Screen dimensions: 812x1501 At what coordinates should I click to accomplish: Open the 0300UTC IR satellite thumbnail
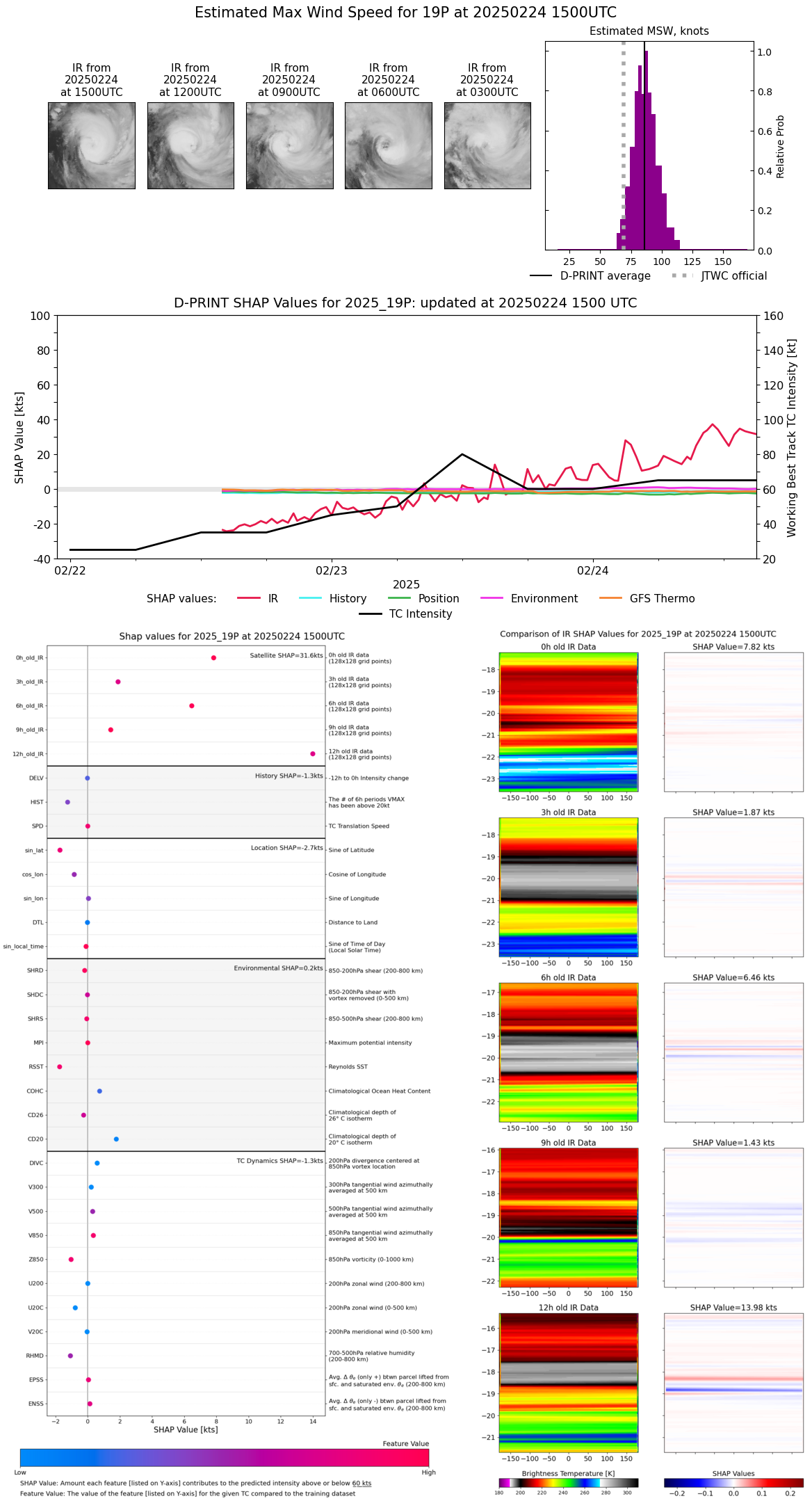pos(487,145)
